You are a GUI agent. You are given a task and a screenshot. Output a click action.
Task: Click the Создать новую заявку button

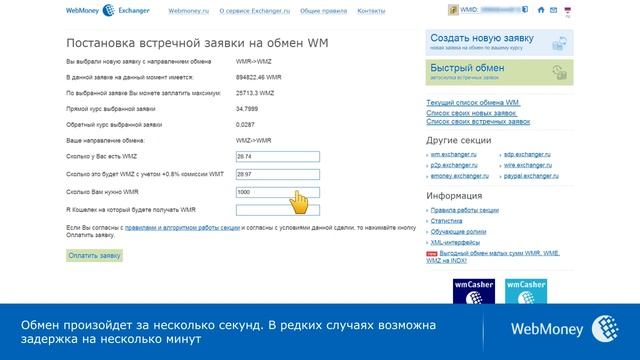click(499, 42)
